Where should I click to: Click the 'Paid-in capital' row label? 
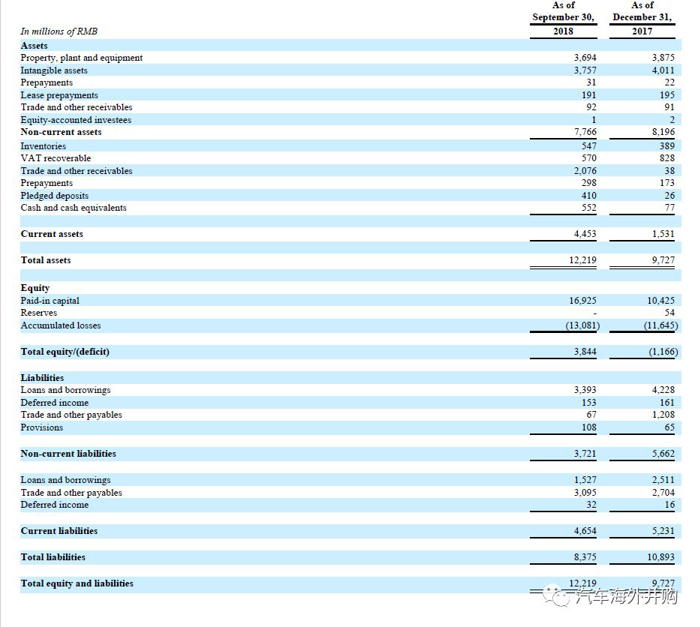(x=50, y=301)
